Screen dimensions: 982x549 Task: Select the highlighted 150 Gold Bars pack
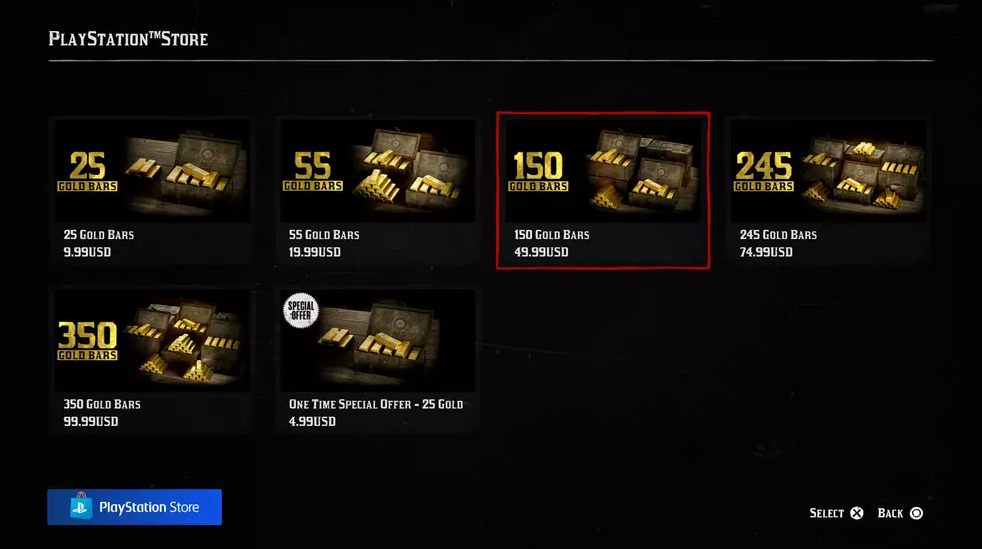click(x=603, y=191)
